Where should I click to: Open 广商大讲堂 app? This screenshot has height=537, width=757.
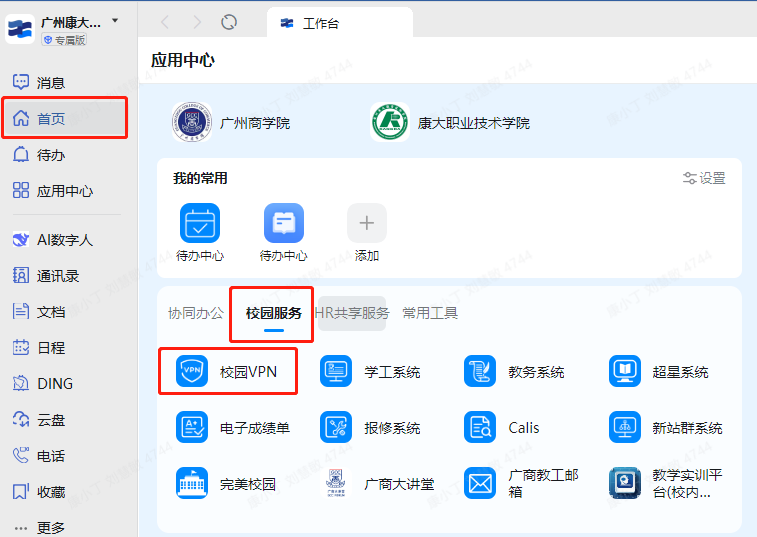(377, 483)
